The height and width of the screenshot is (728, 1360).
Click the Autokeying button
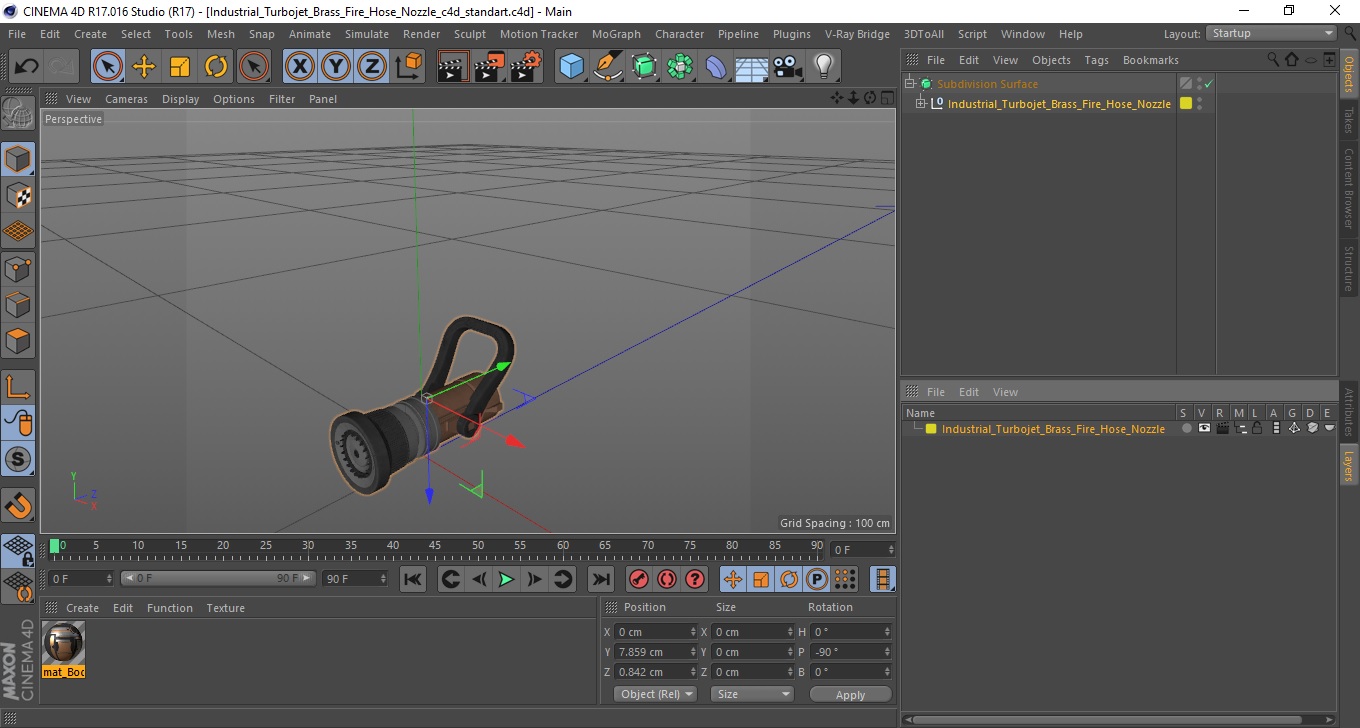667,579
